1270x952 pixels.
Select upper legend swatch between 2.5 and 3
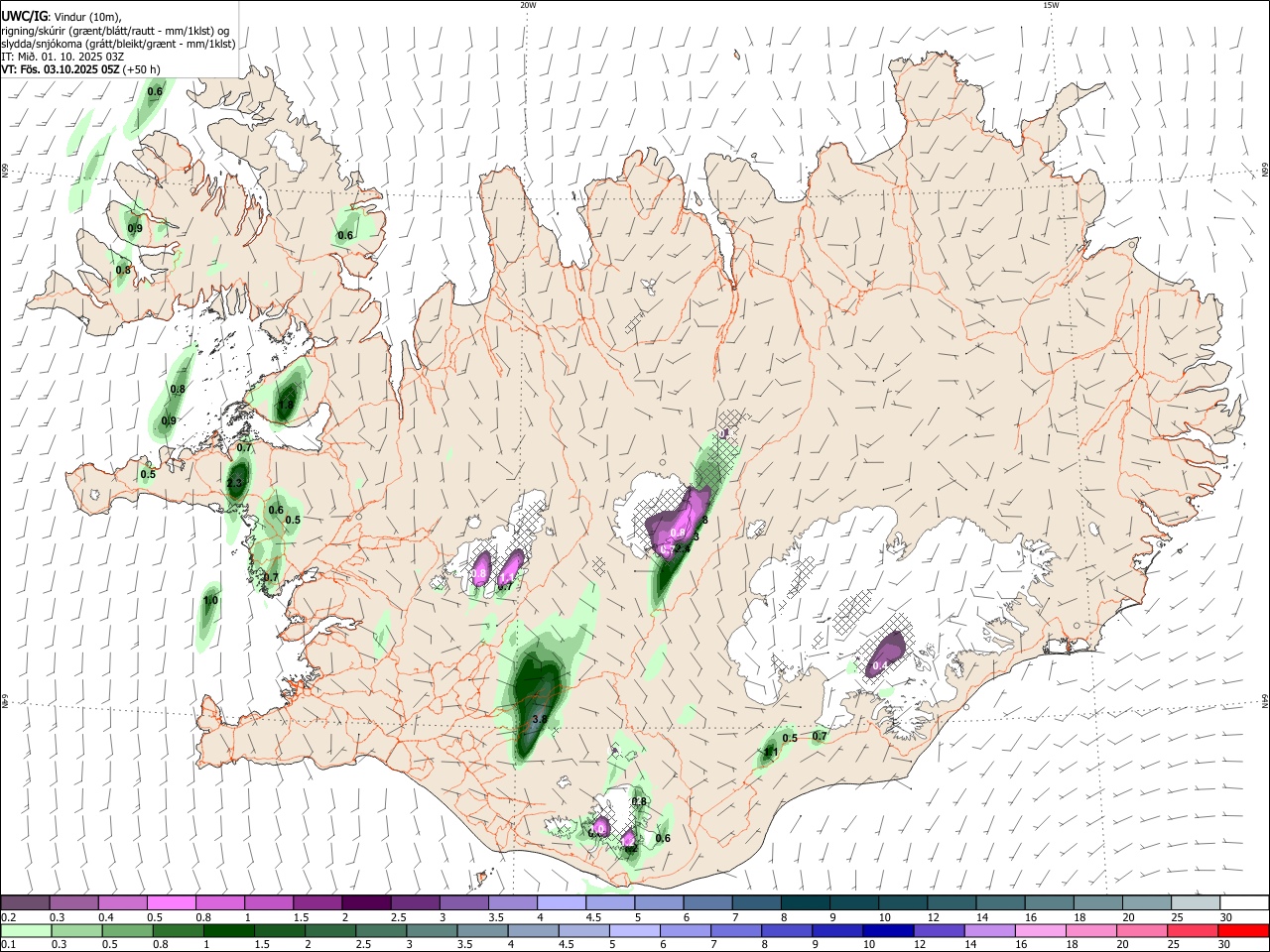[x=415, y=902]
